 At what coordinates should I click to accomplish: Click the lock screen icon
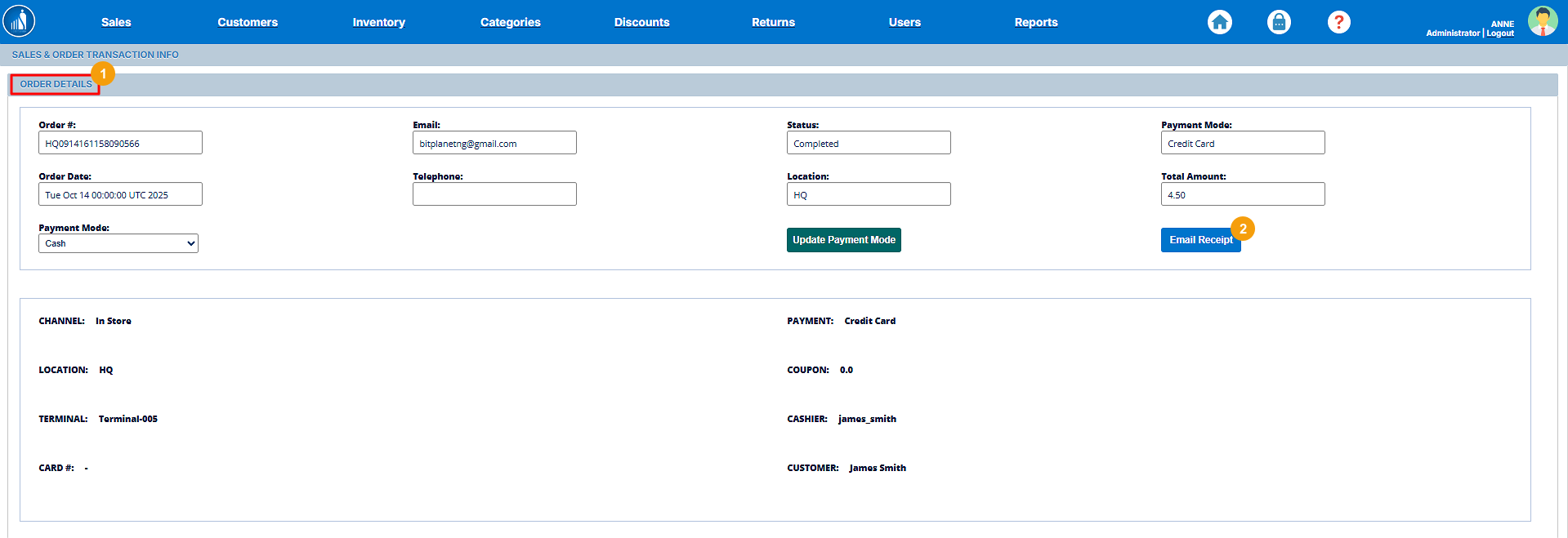point(1279,22)
